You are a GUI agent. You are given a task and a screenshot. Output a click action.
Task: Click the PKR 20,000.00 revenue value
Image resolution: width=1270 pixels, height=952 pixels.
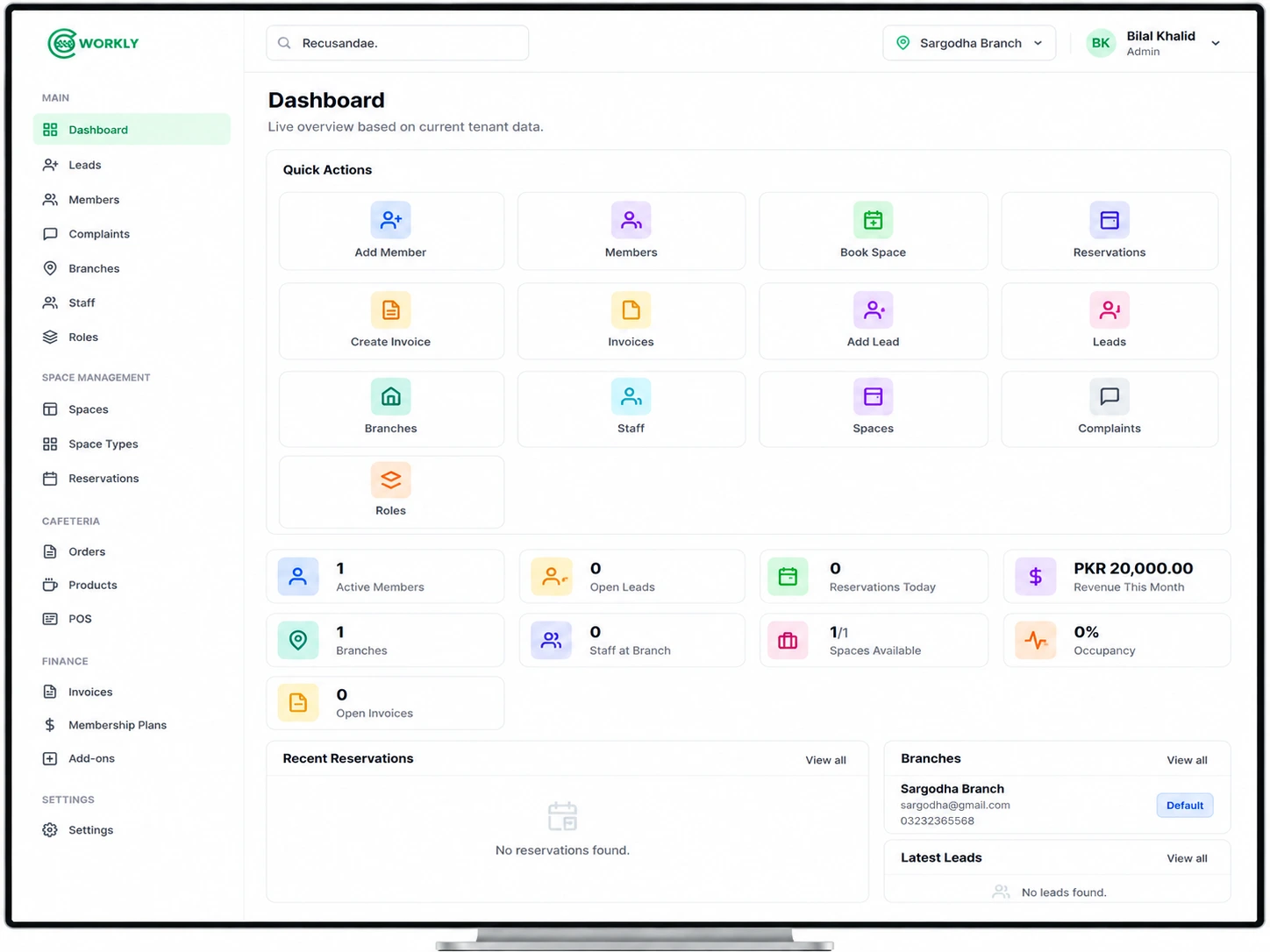pos(1133,568)
